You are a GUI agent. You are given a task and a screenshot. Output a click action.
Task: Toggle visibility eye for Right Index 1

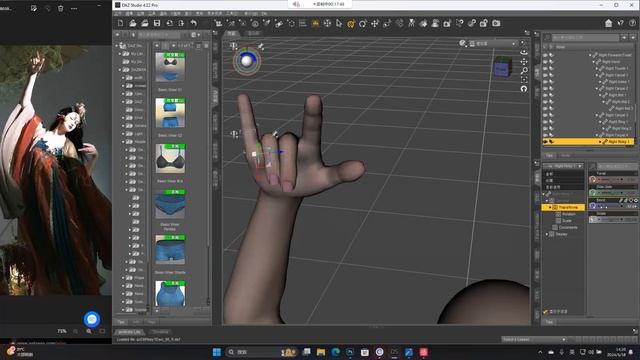click(x=545, y=82)
